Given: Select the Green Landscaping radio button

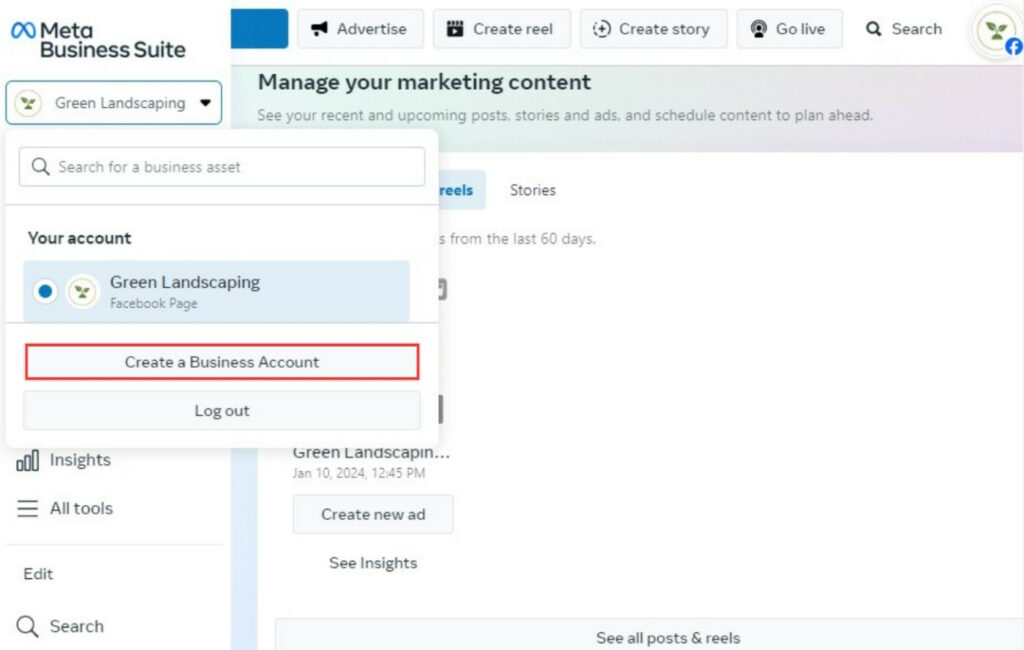Looking at the screenshot, I should 45,291.
